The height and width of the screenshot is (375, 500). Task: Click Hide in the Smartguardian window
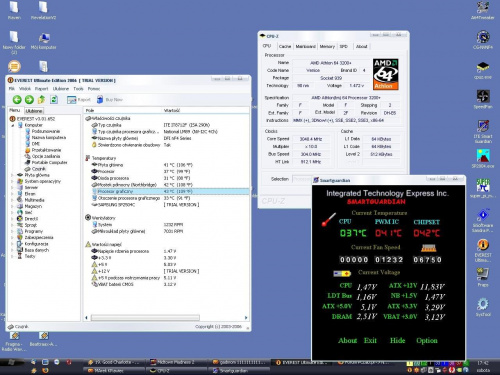click(397, 340)
